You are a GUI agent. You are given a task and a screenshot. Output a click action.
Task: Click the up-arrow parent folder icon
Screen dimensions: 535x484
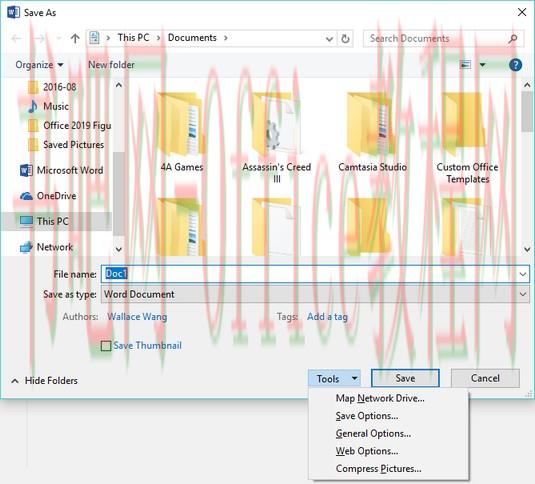click(75, 38)
